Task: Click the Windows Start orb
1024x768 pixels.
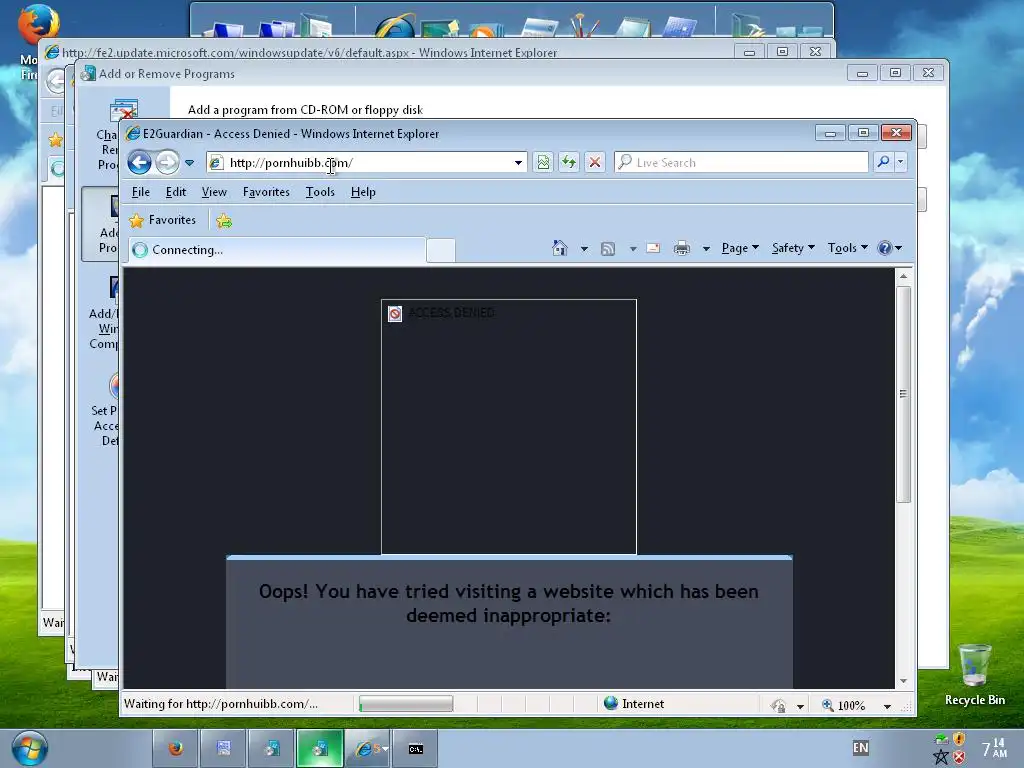Action: (x=29, y=748)
